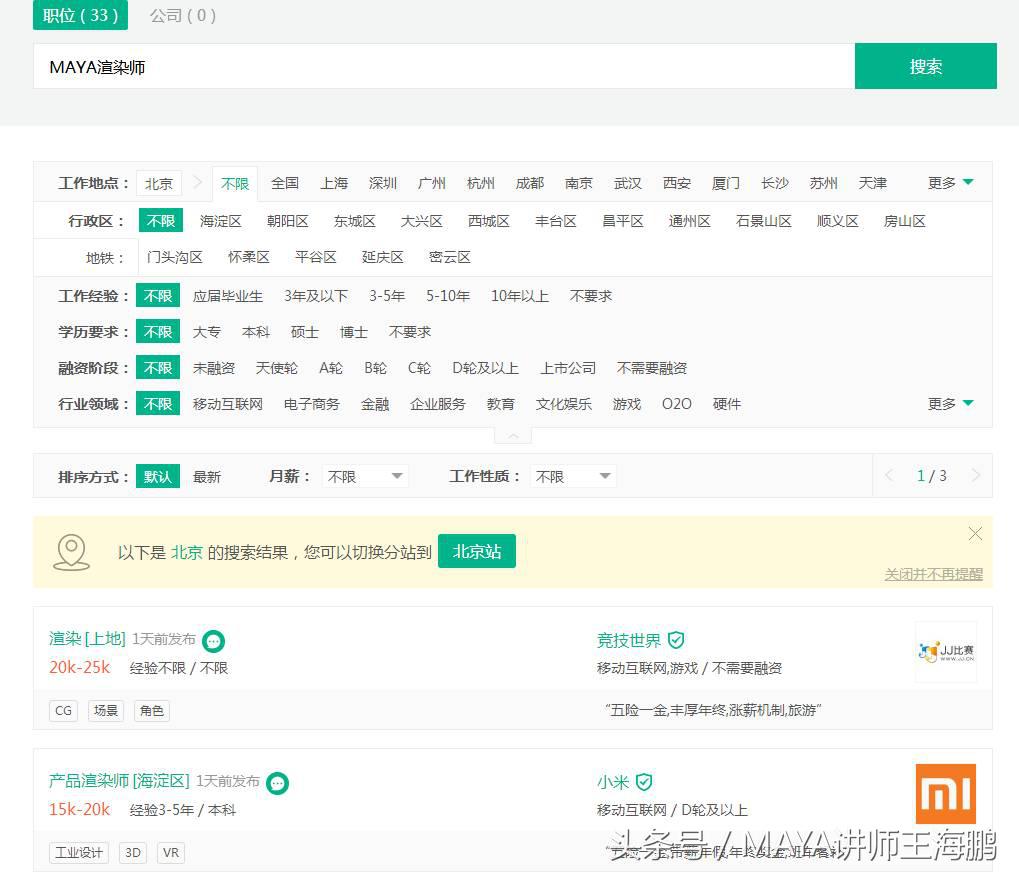This screenshot has width=1019, height=875.
Task: Select the 本科 education filter
Action: click(256, 331)
